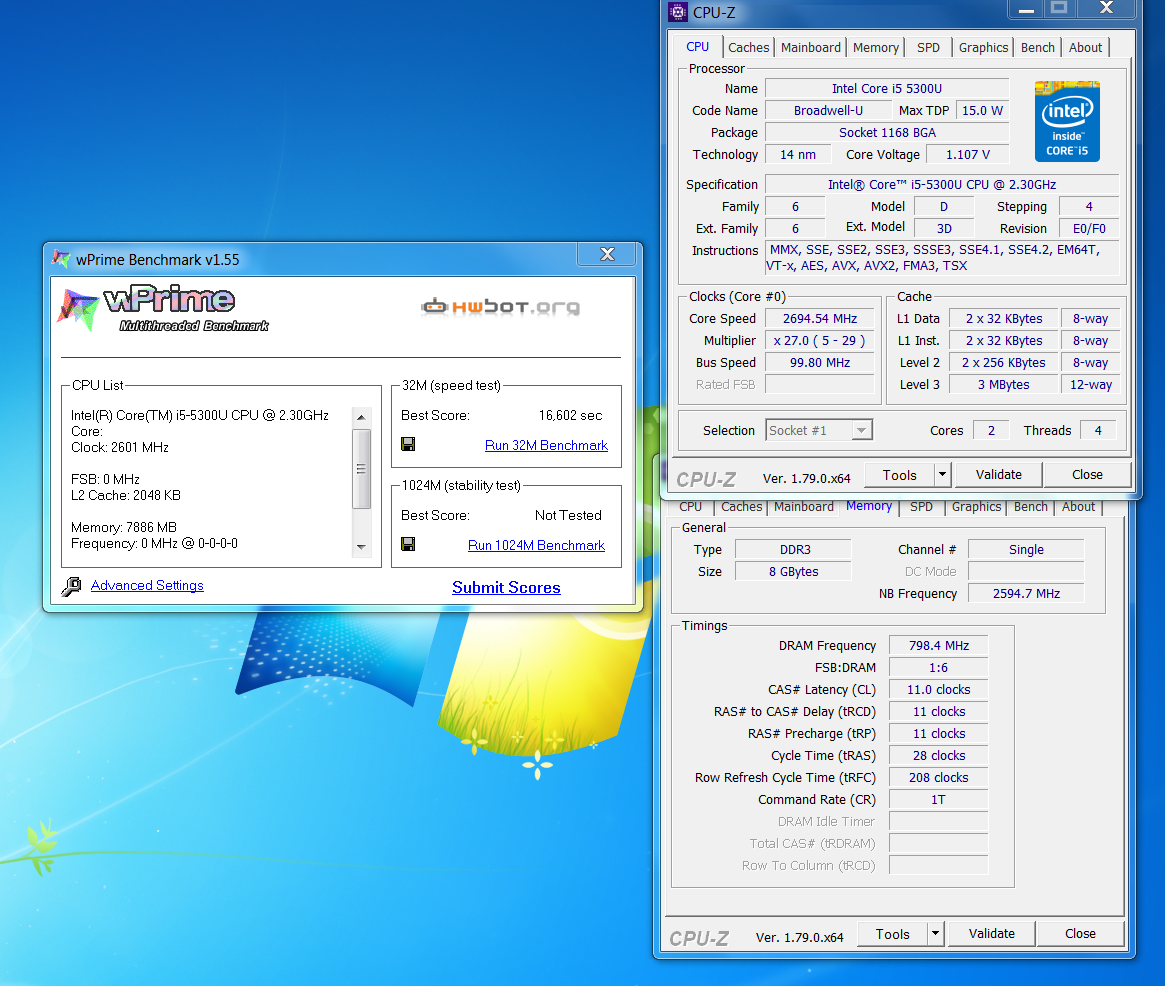Click the memory Type value DDR3
This screenshot has height=986, width=1165.
[794, 550]
